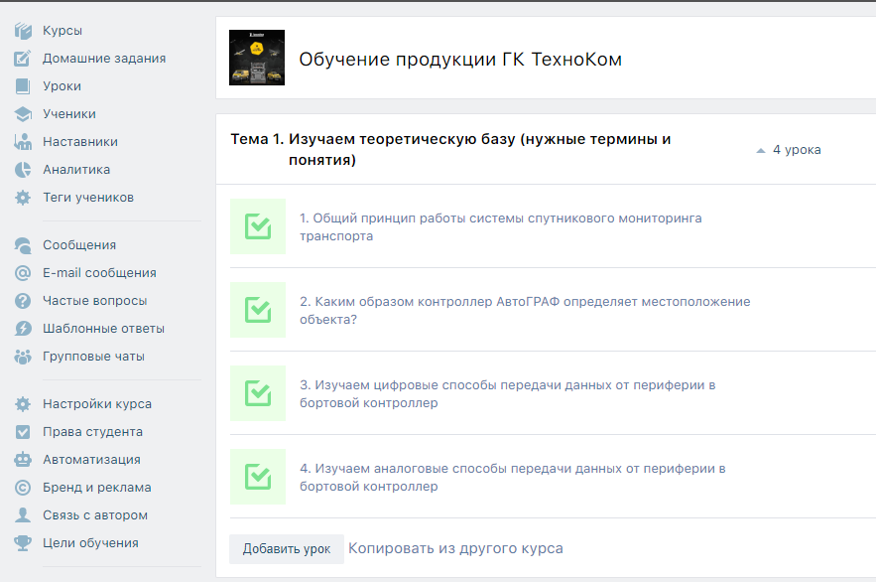
Task: Click the Наставники mentor icon
Action: [x=23, y=142]
